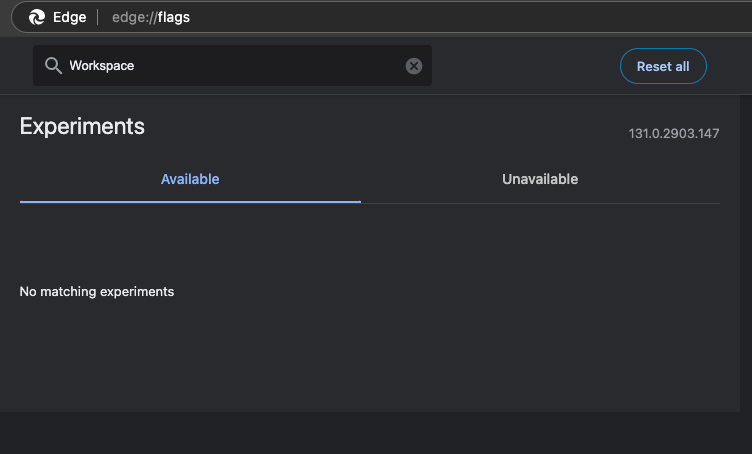Click the blue underline beneath the Available tab
Image resolution: width=752 pixels, height=454 pixels.
190,202
